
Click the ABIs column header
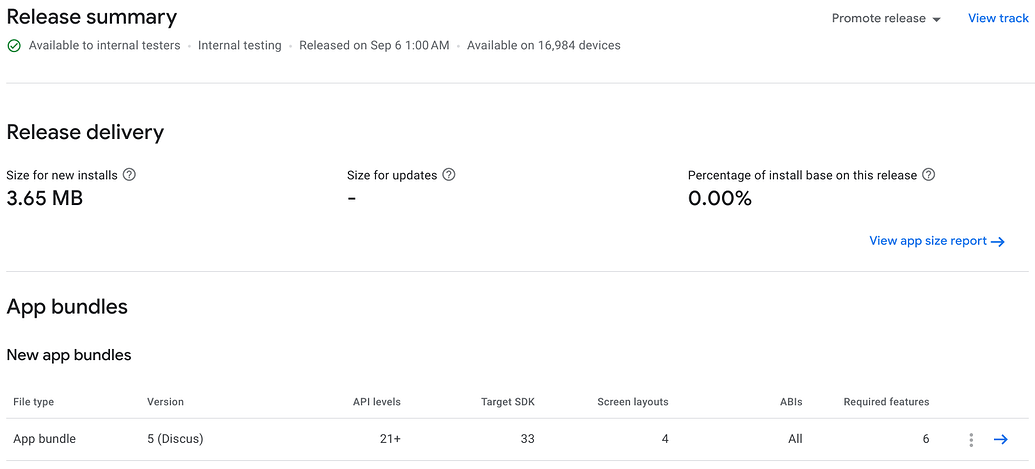tap(791, 402)
